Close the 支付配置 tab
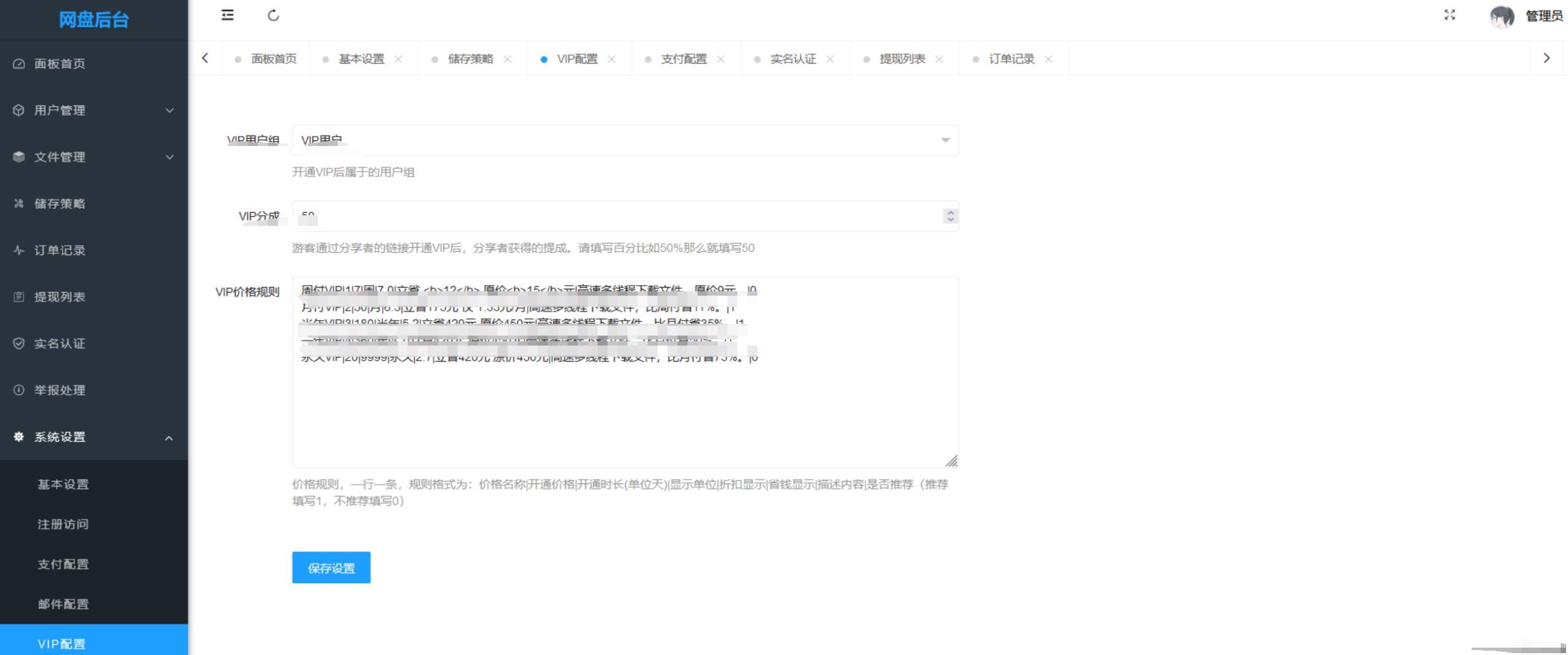Screen dimensions: 1568x655 [x=721, y=59]
